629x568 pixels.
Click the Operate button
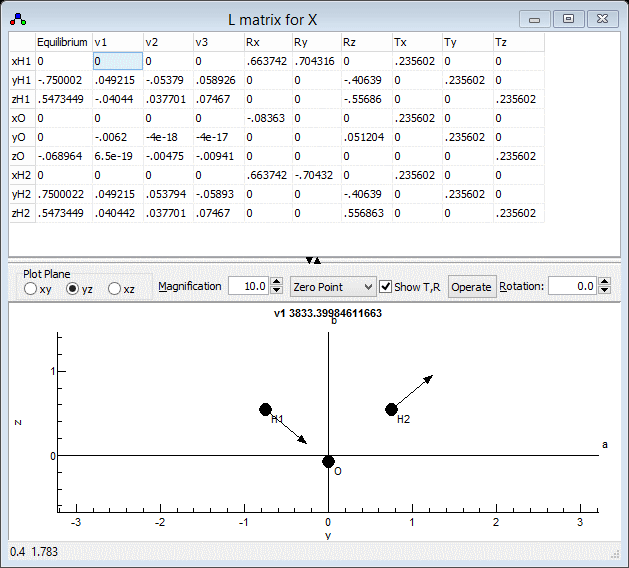point(472,287)
